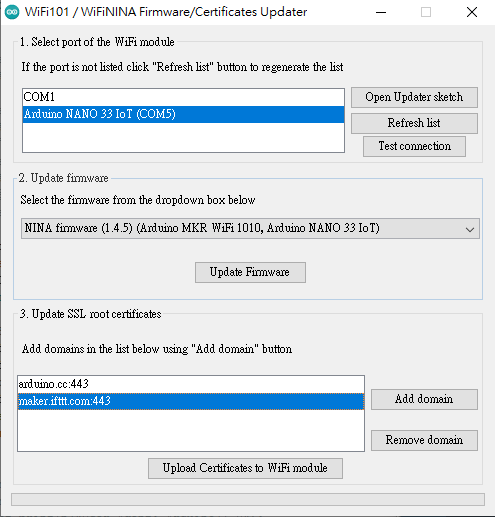Click the Add domain button
Viewport: 495px width, 517px height.
pyautogui.click(x=424, y=399)
